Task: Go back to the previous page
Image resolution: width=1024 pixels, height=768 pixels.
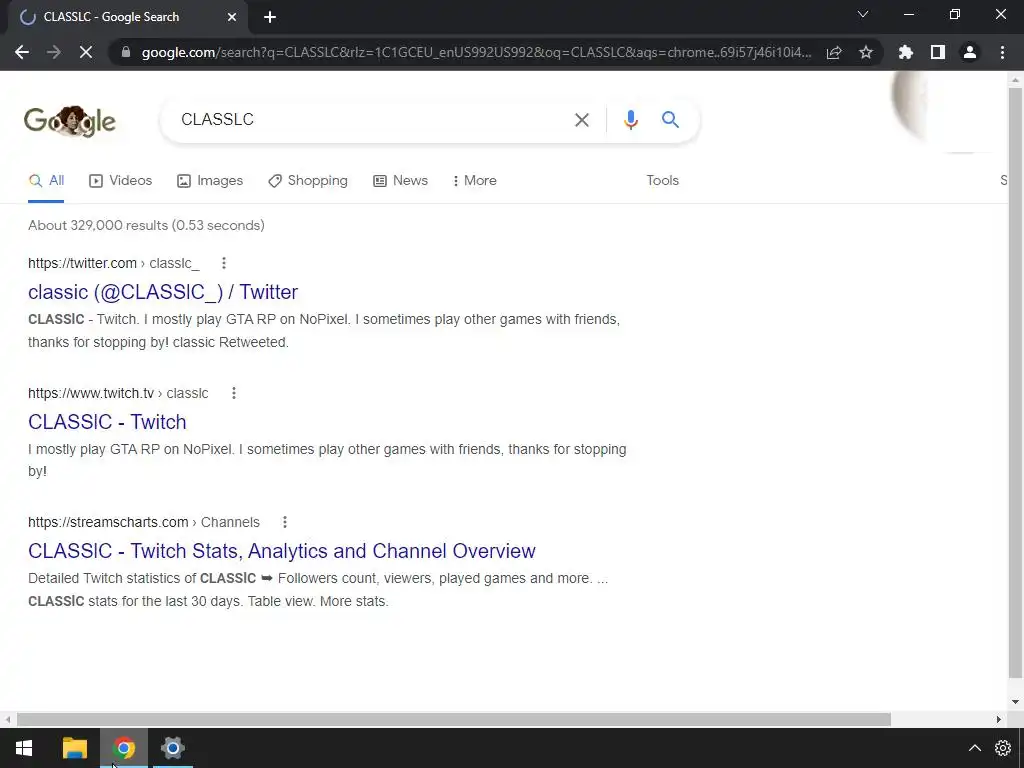Action: coord(22,52)
